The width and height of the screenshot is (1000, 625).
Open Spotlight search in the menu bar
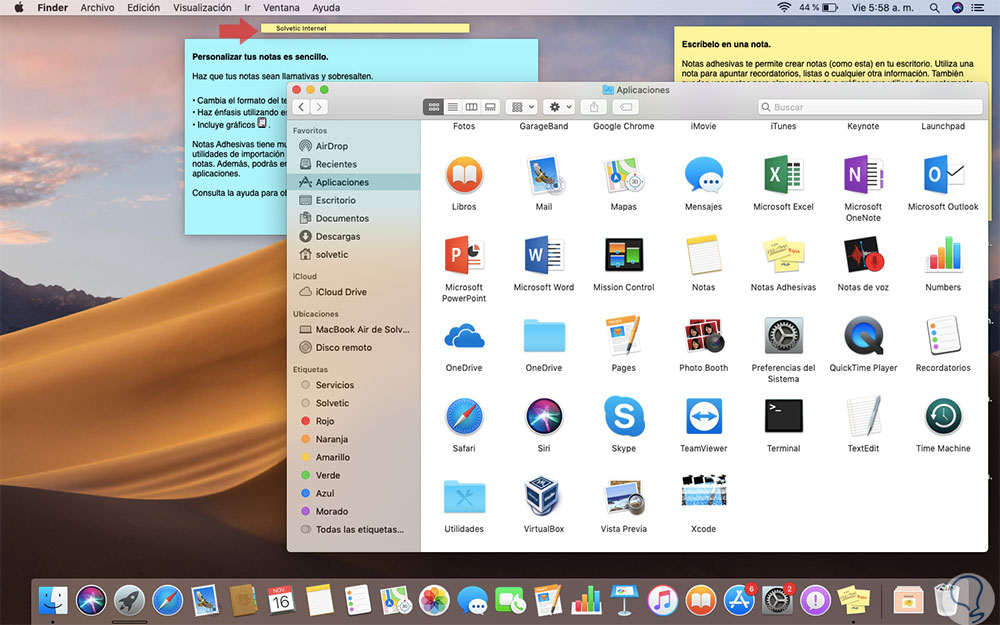tap(934, 8)
